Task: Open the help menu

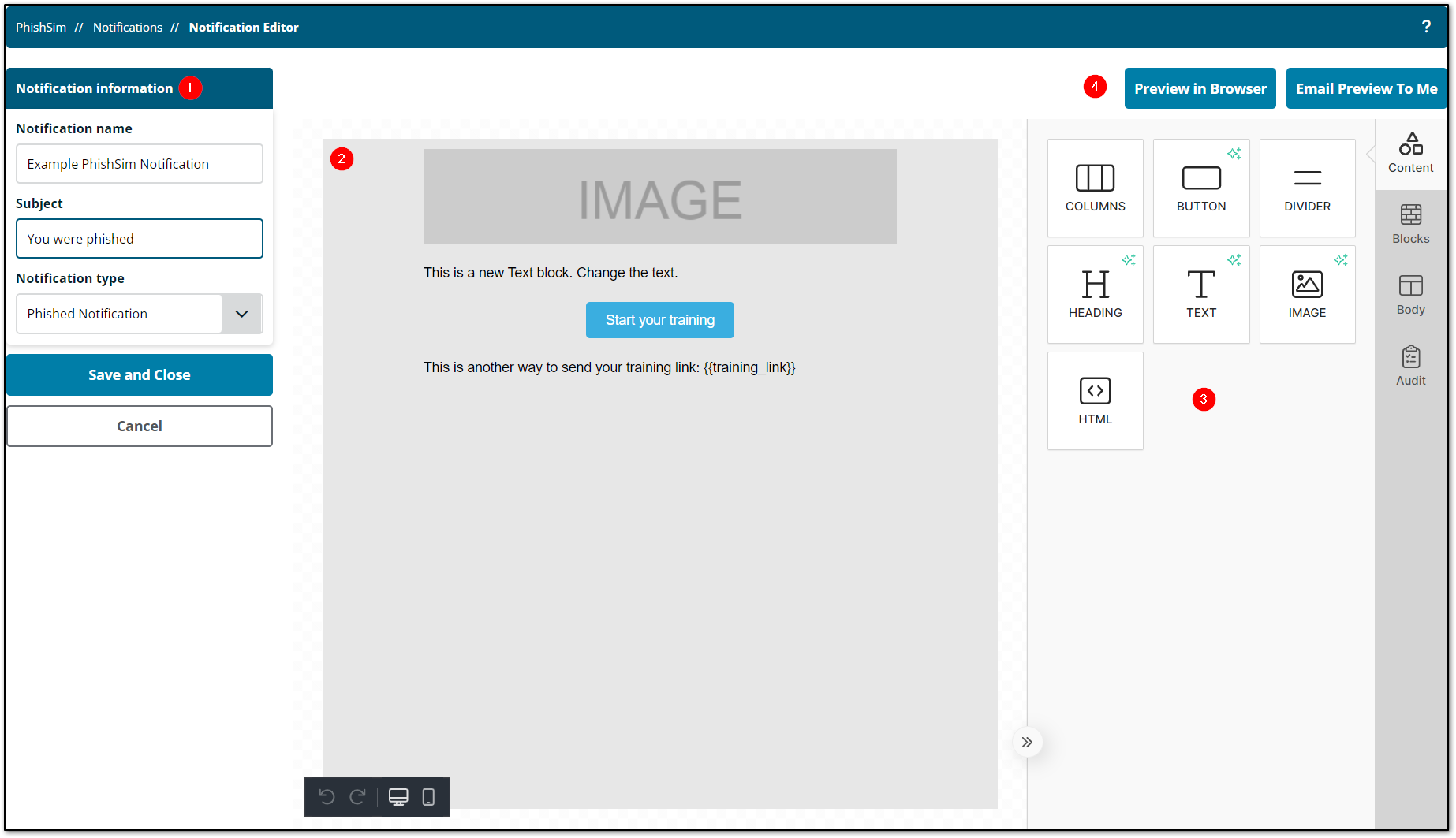Action: (x=1426, y=26)
